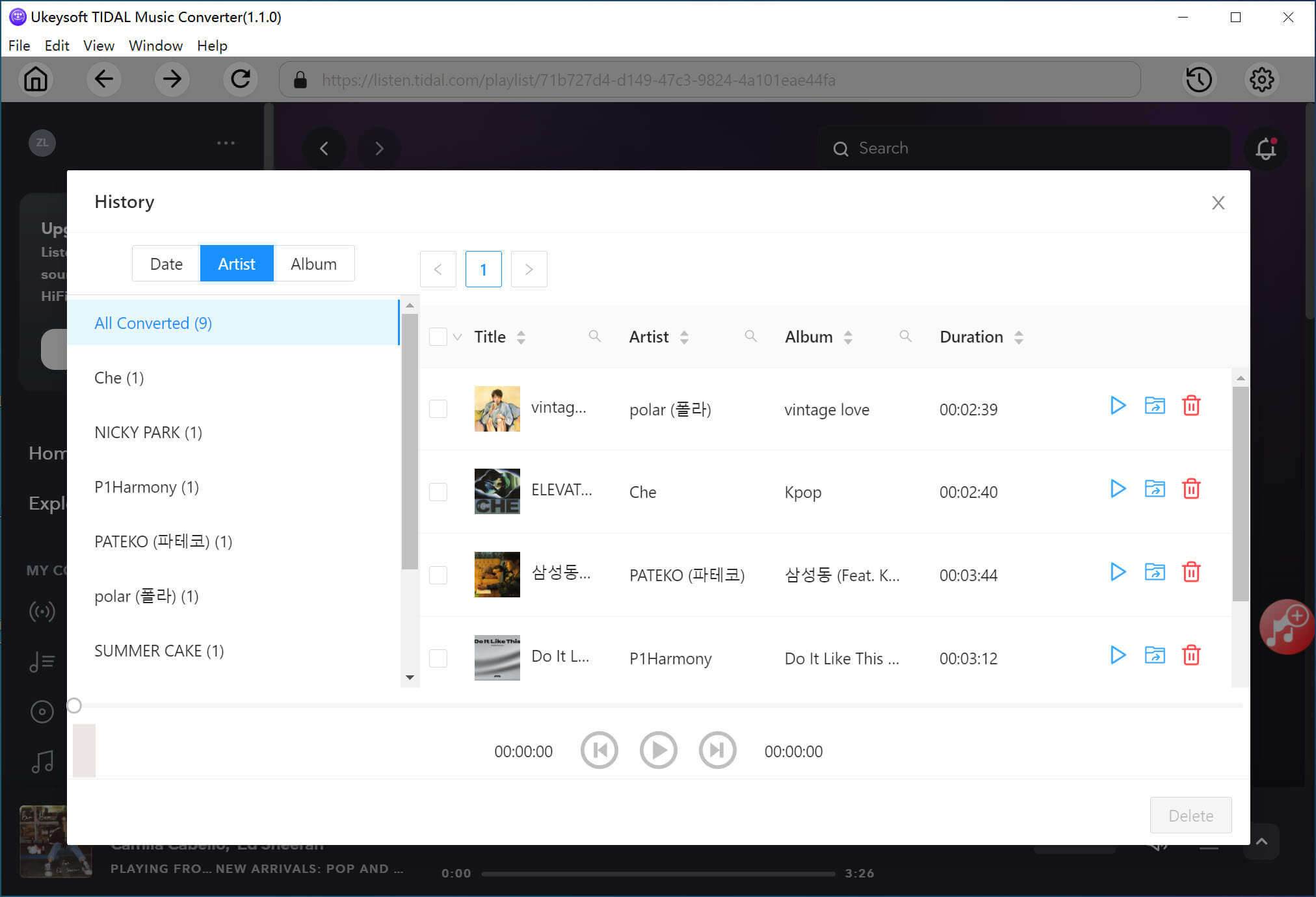Delete the PATEKO track entry

pyautogui.click(x=1191, y=572)
